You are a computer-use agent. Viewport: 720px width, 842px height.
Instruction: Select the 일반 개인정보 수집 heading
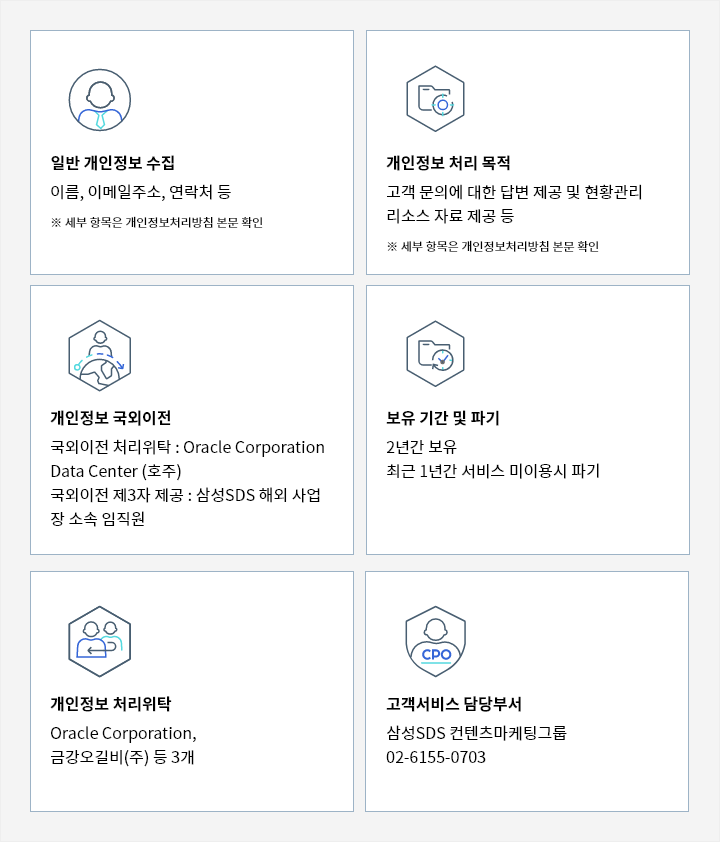(113, 163)
